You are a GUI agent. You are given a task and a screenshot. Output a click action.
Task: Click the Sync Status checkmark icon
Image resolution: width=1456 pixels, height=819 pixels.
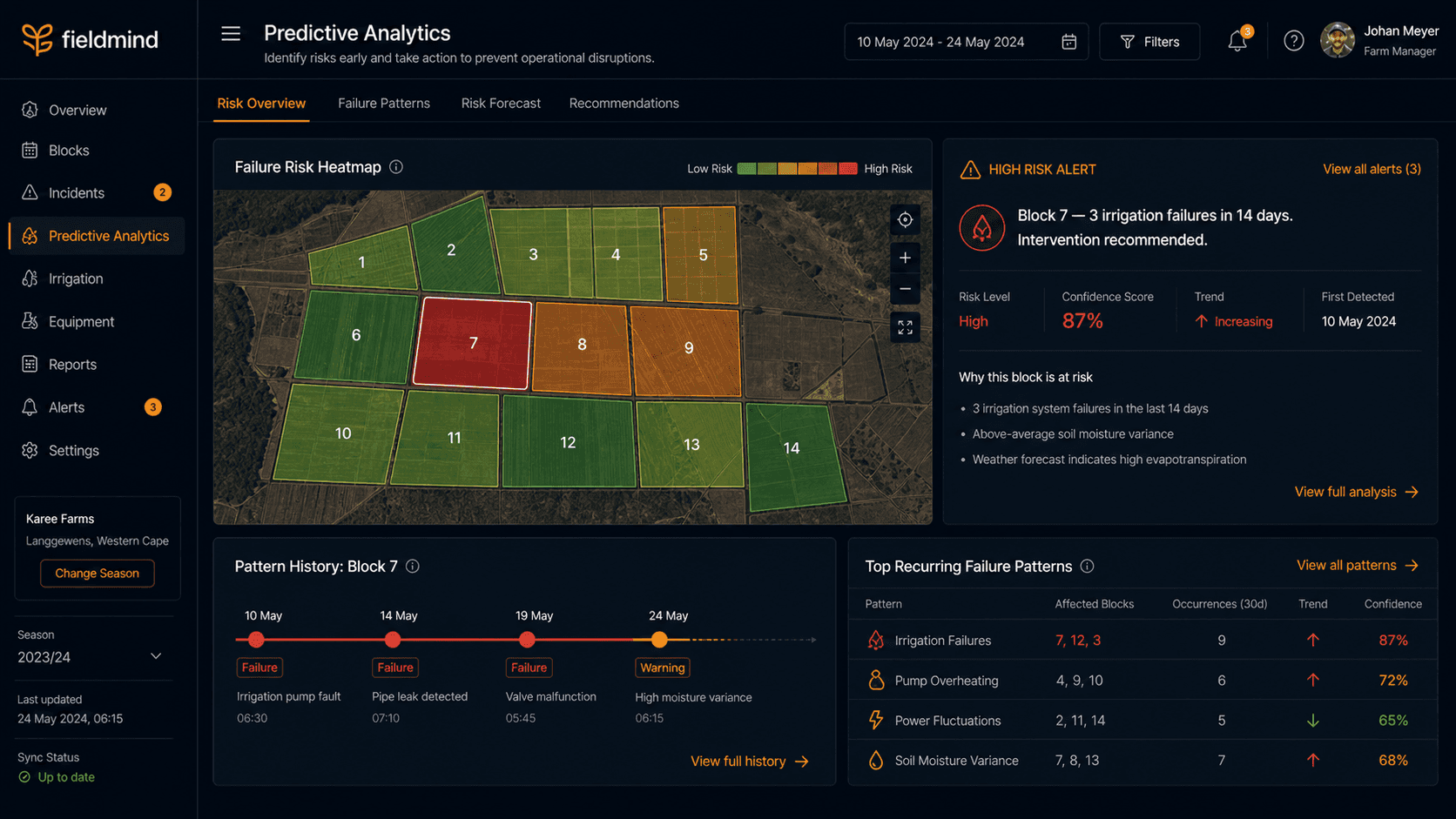(x=24, y=777)
